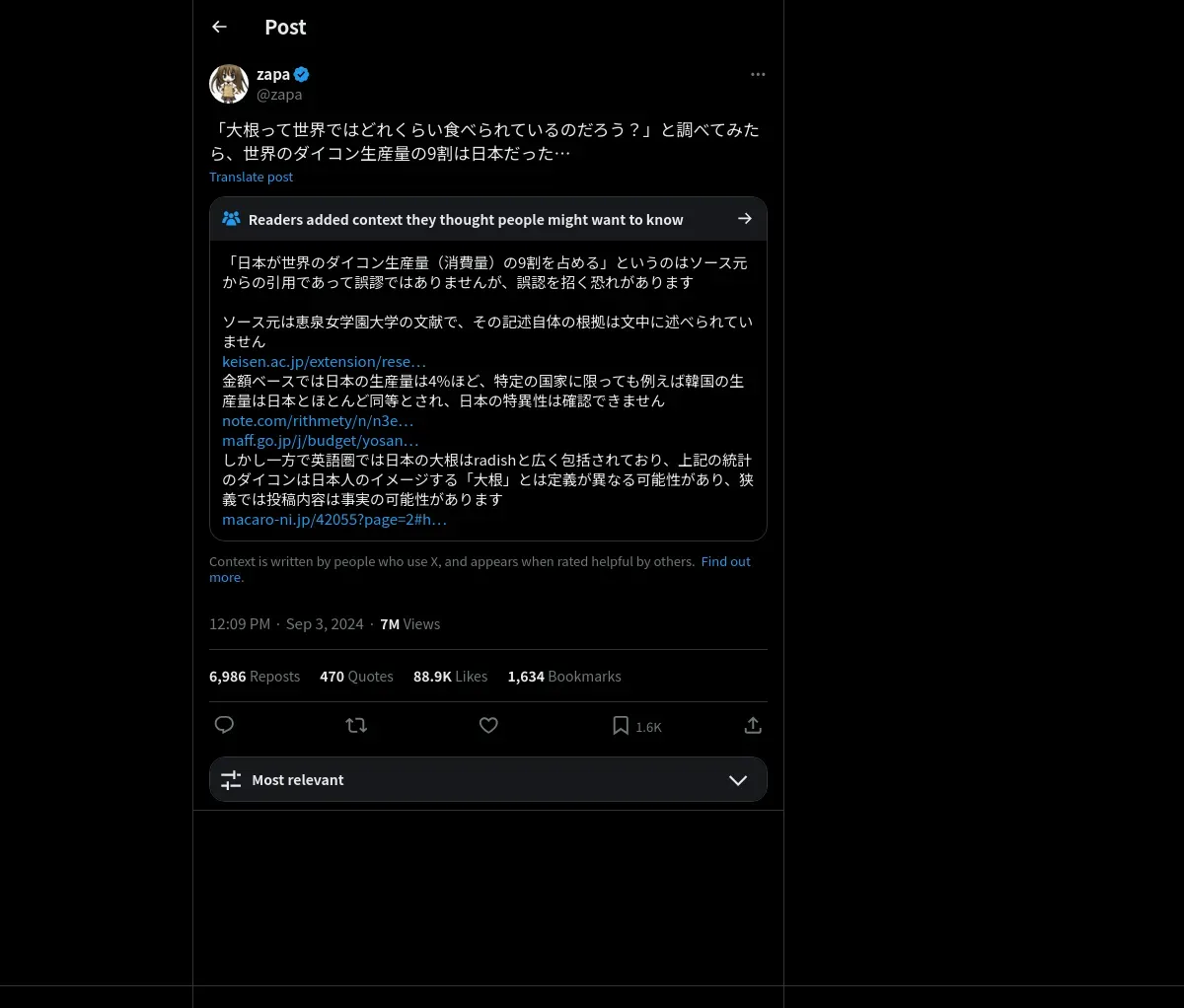Bookmark the post with bookmark icon

(x=621, y=726)
